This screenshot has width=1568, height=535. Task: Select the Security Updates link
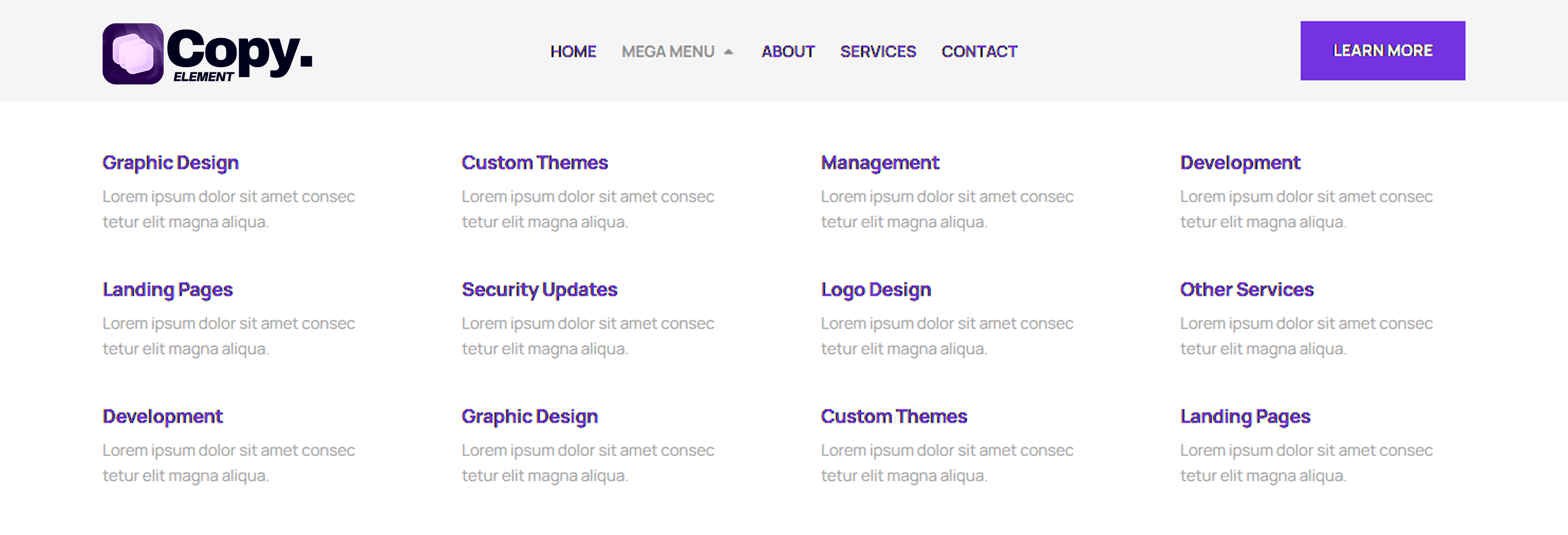[540, 289]
